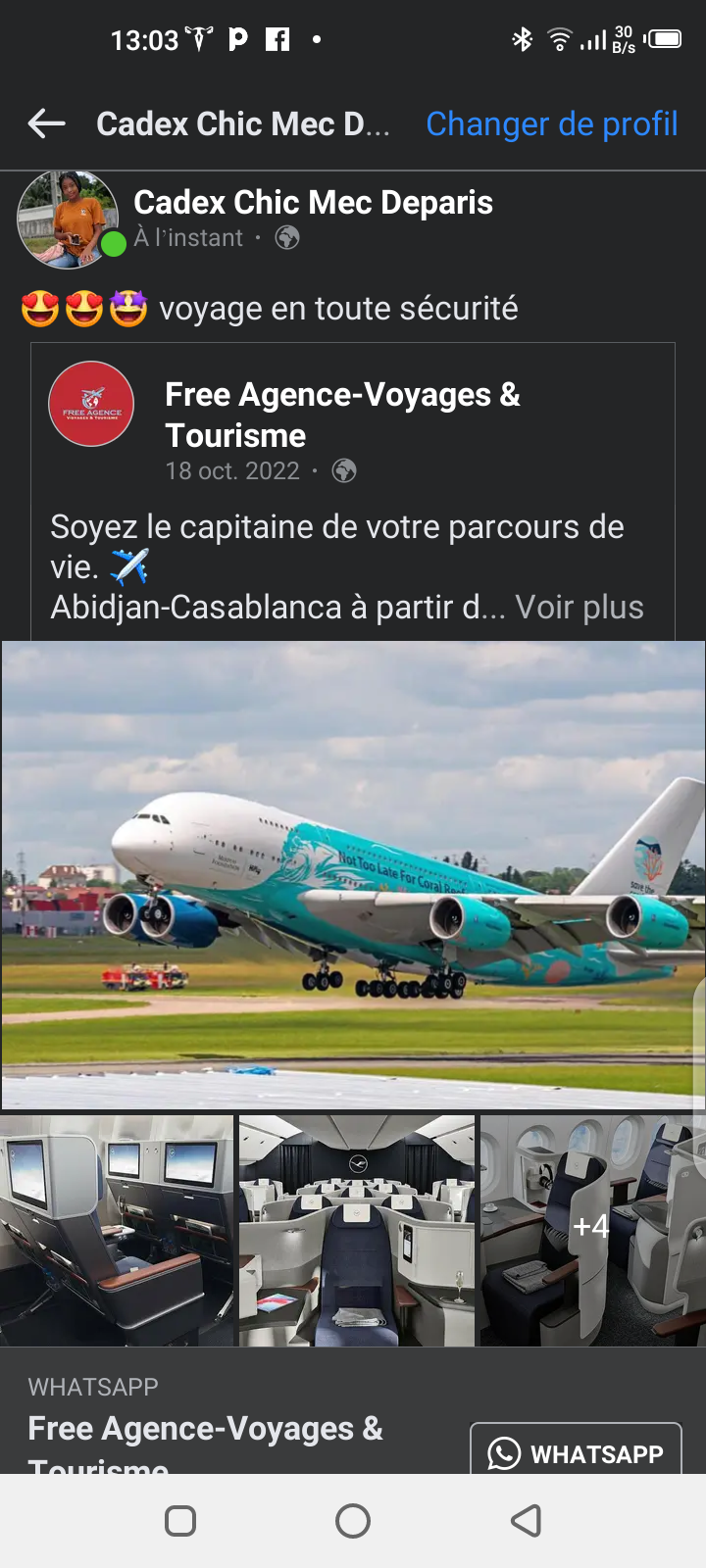706x1568 pixels.
Task: Tap the globe privacy icon beside À l'instant
Action: click(287, 237)
